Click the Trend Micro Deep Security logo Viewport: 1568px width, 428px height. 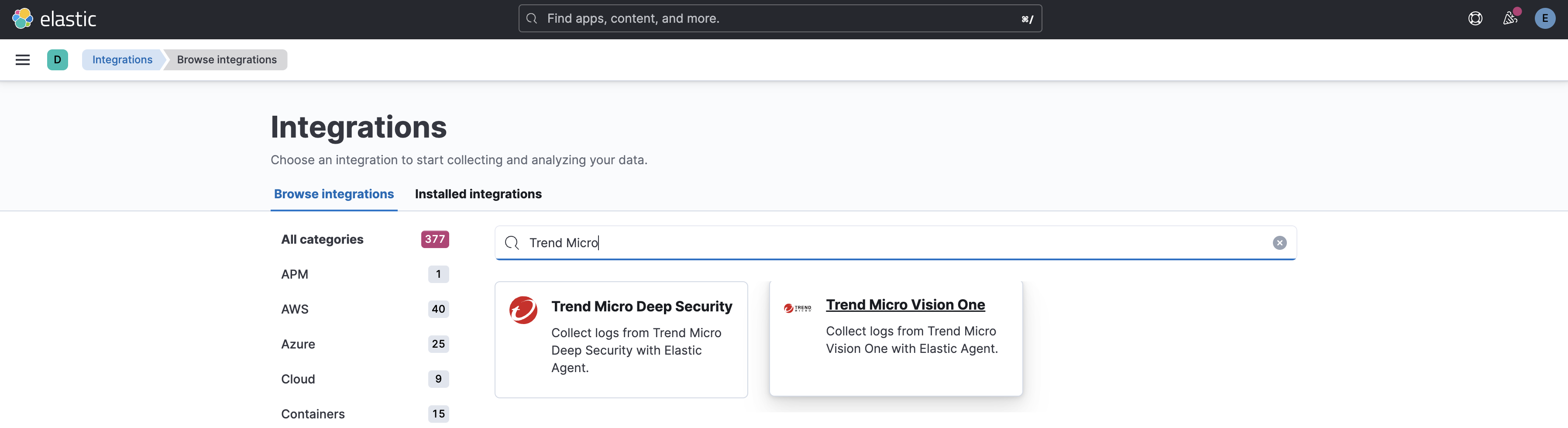coord(523,311)
